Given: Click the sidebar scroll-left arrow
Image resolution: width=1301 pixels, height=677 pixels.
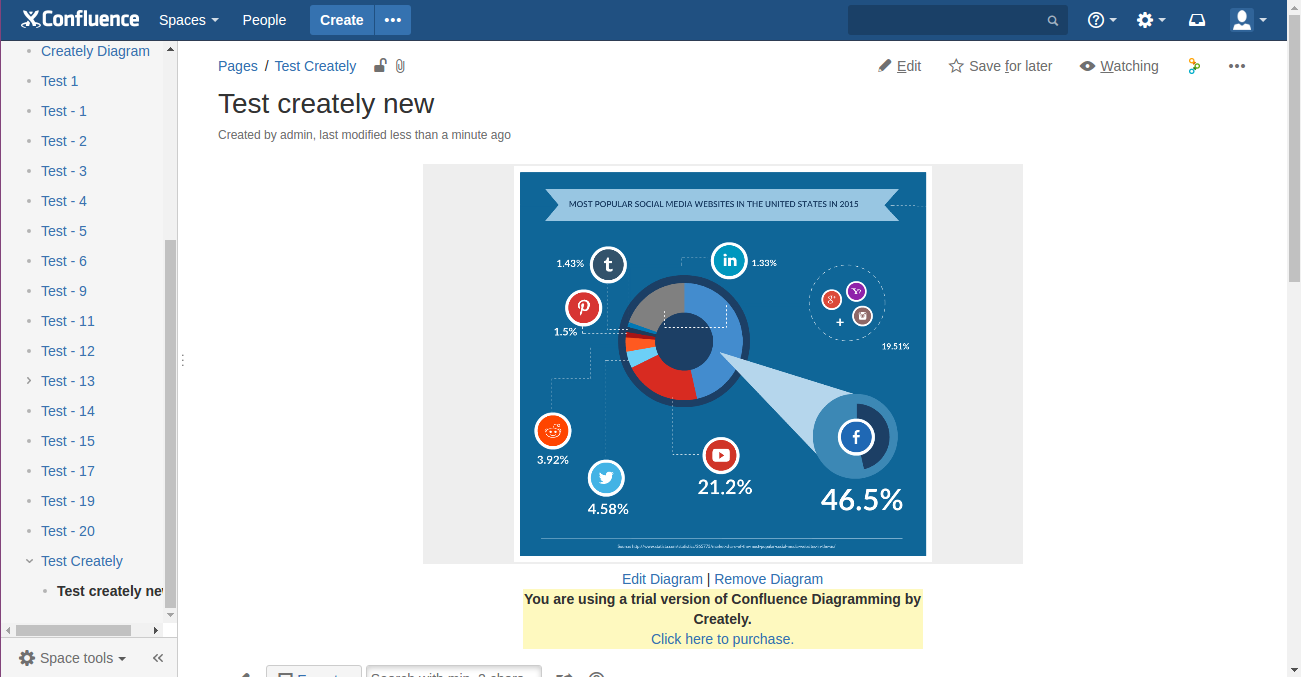Looking at the screenshot, I should click(x=9, y=630).
